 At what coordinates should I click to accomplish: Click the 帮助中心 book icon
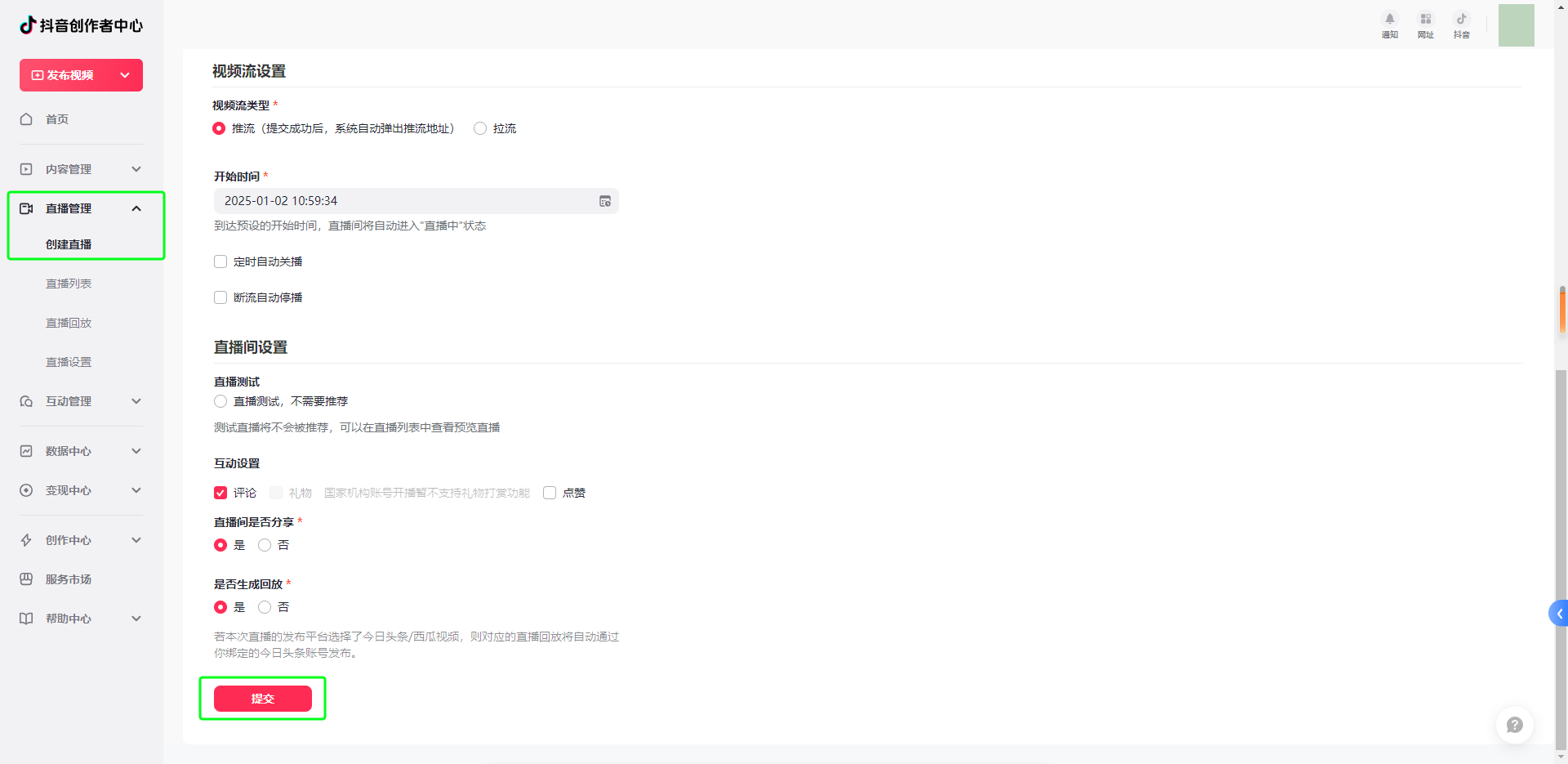26,619
